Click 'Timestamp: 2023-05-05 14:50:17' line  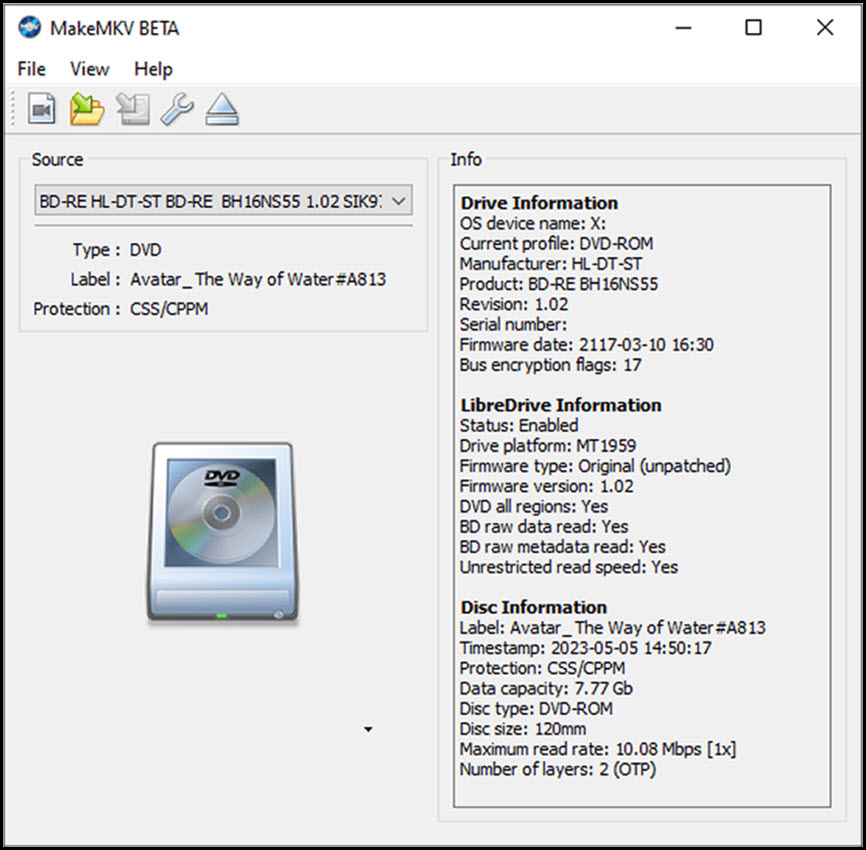[x=585, y=648]
